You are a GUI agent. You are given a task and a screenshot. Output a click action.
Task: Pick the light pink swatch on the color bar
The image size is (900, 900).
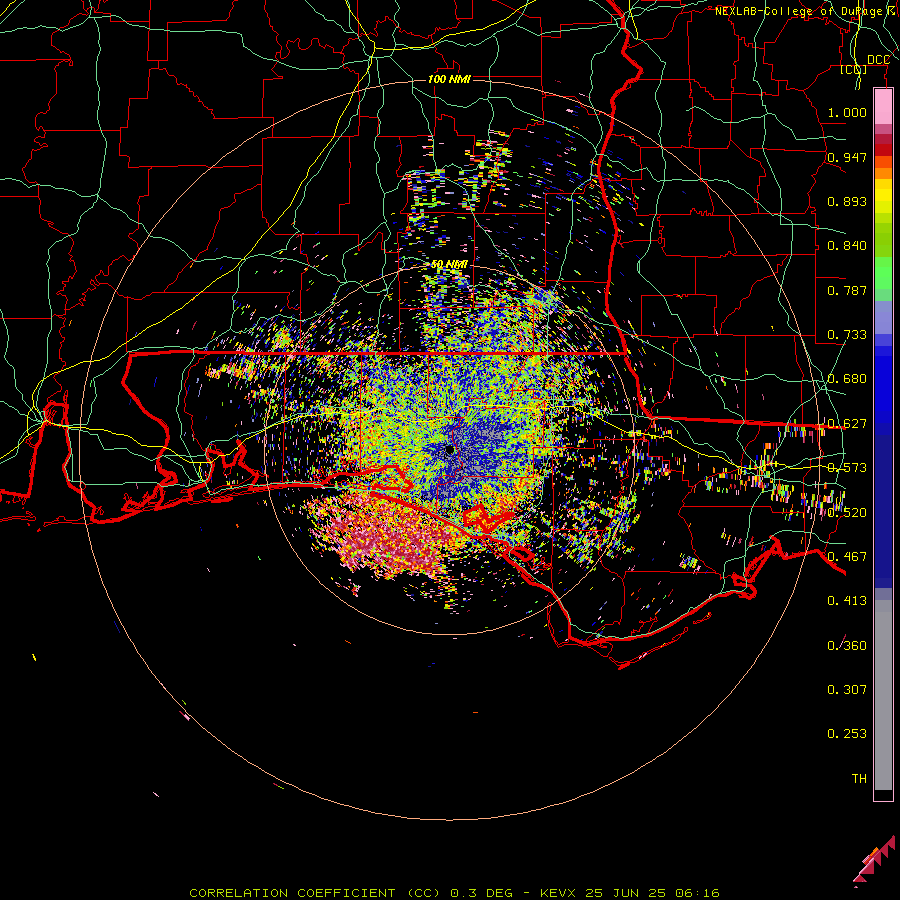(883, 106)
